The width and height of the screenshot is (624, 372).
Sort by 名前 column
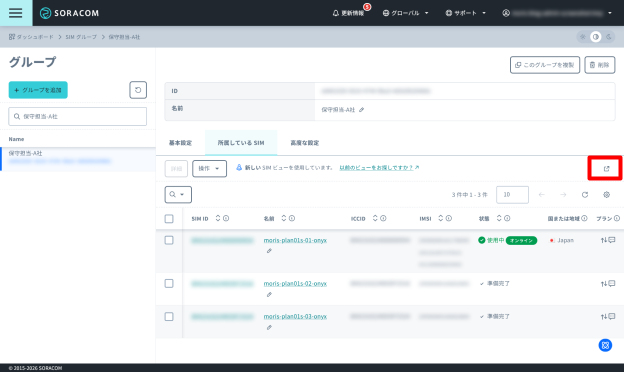click(284, 218)
